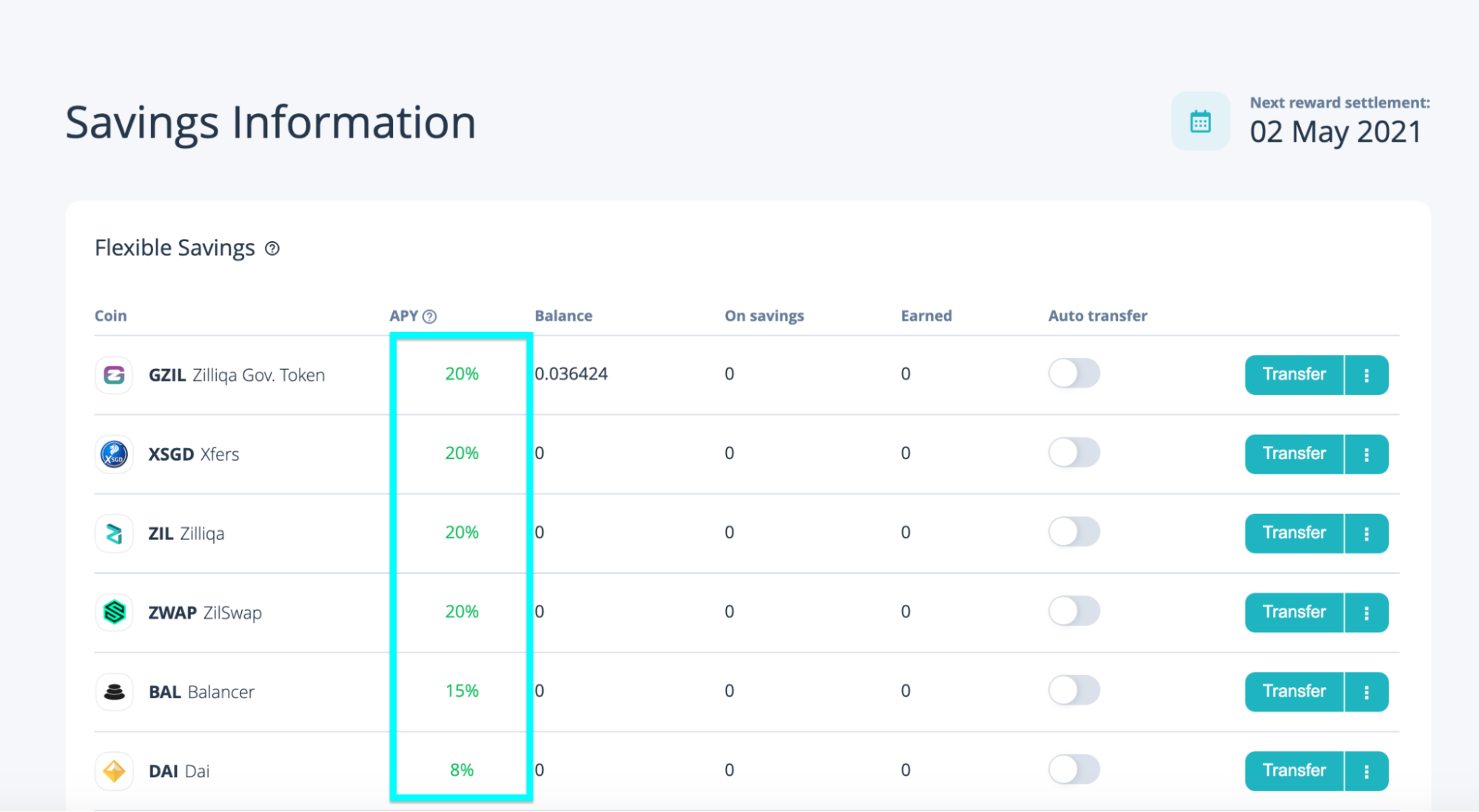The image size is (1479, 812).
Task: Switch on auto transfer for BAL
Action: pyautogui.click(x=1074, y=690)
